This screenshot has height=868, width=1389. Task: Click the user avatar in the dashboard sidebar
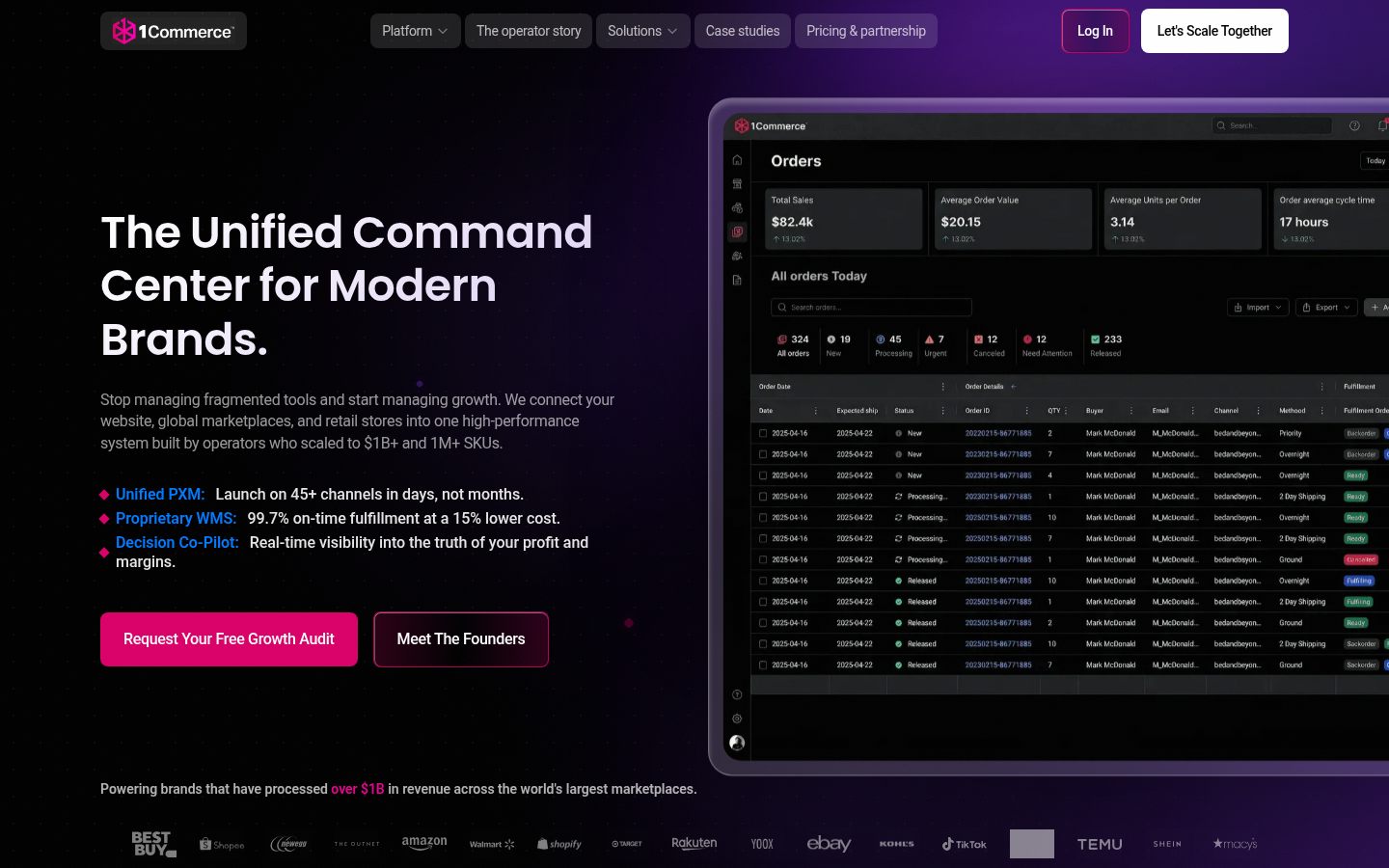tap(737, 743)
